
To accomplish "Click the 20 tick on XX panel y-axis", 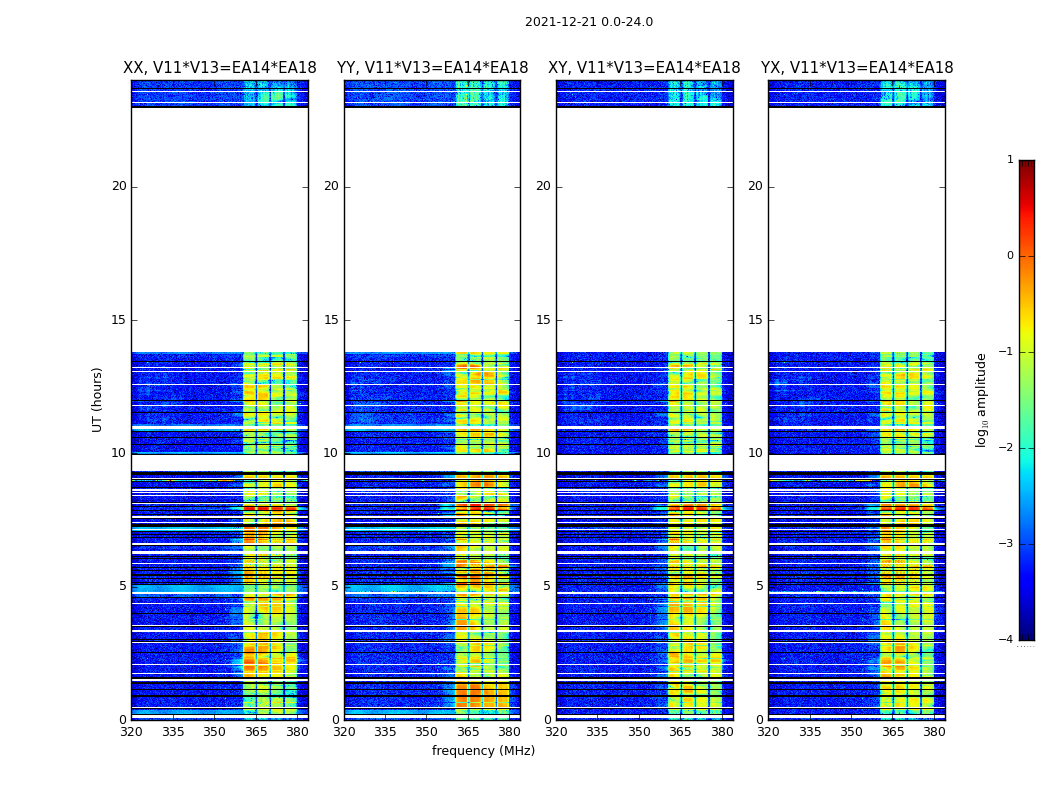I will 119,186.
